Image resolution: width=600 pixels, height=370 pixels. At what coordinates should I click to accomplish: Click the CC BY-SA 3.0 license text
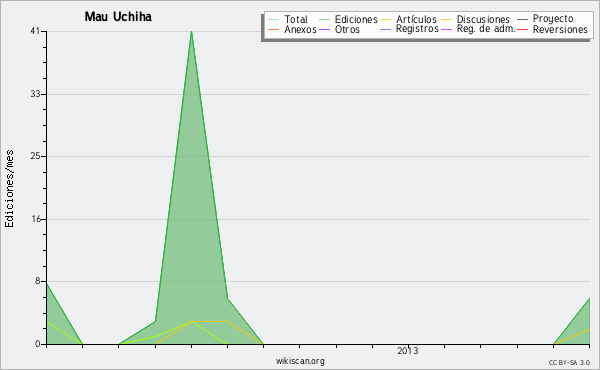(x=569, y=362)
